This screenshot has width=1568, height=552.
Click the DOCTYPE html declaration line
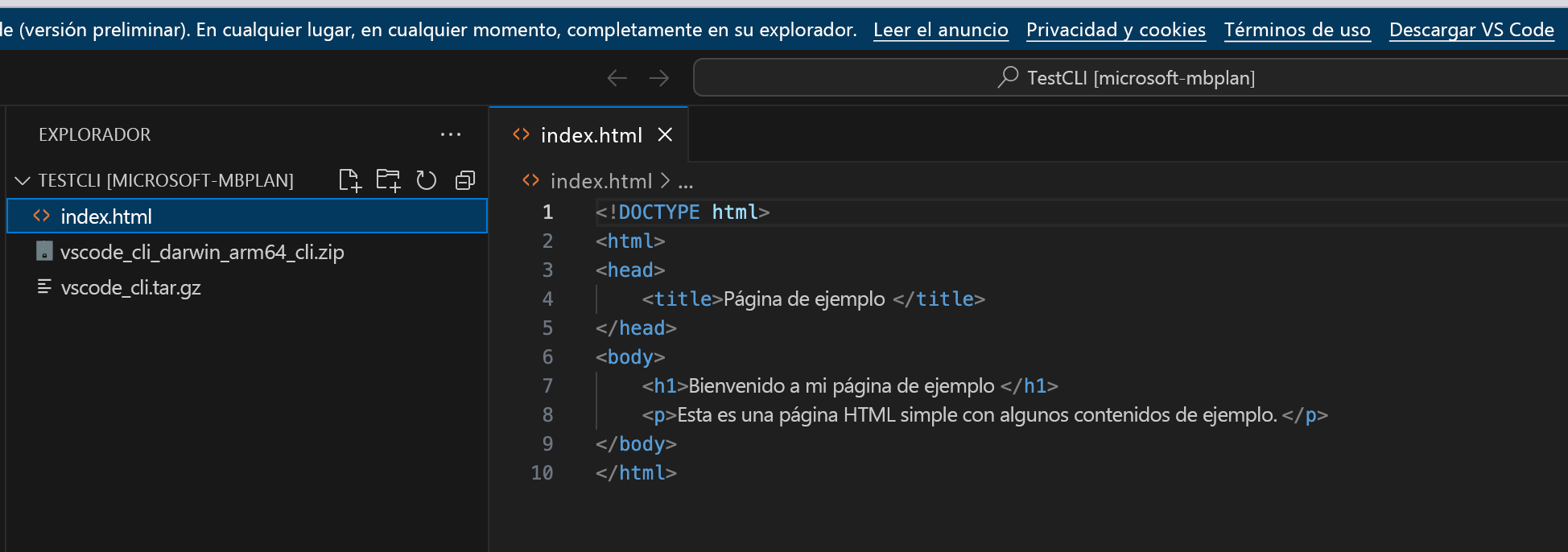683,212
